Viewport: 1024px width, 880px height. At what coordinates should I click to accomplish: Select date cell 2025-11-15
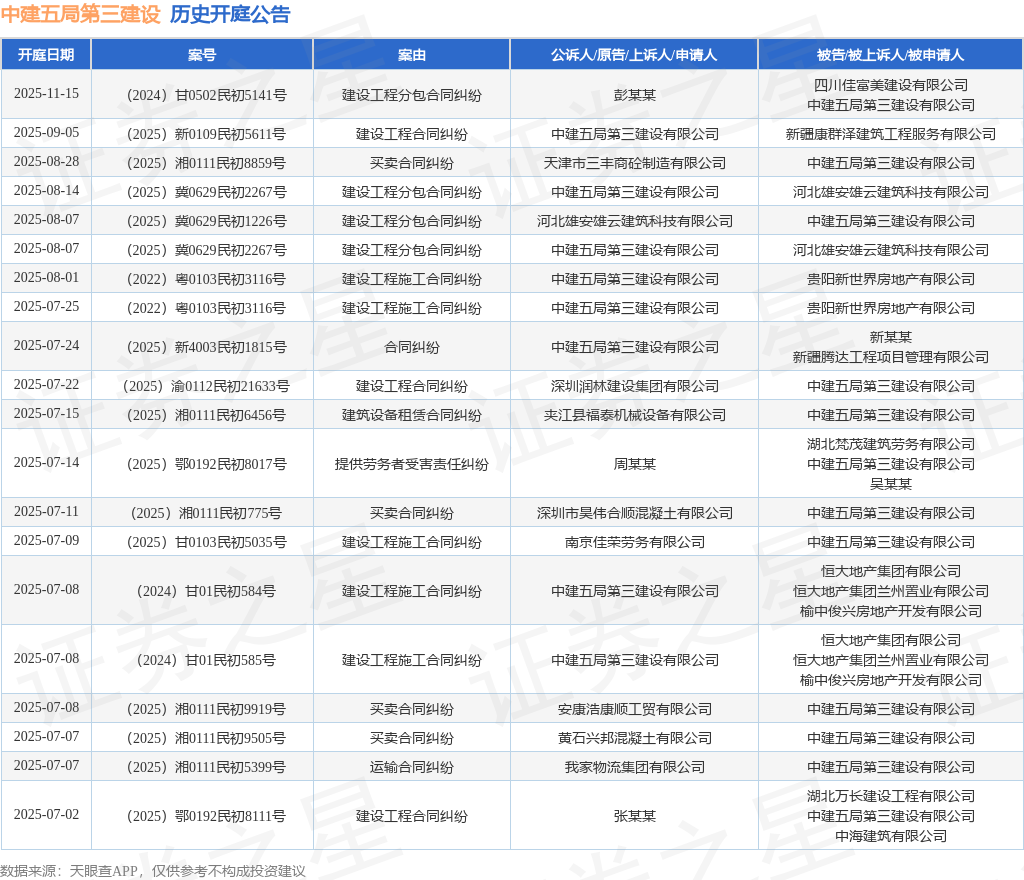coord(46,93)
